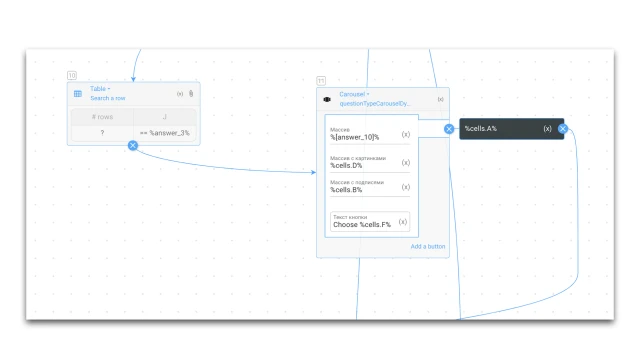Click the Choose %cells.F% button text field

tap(370, 222)
